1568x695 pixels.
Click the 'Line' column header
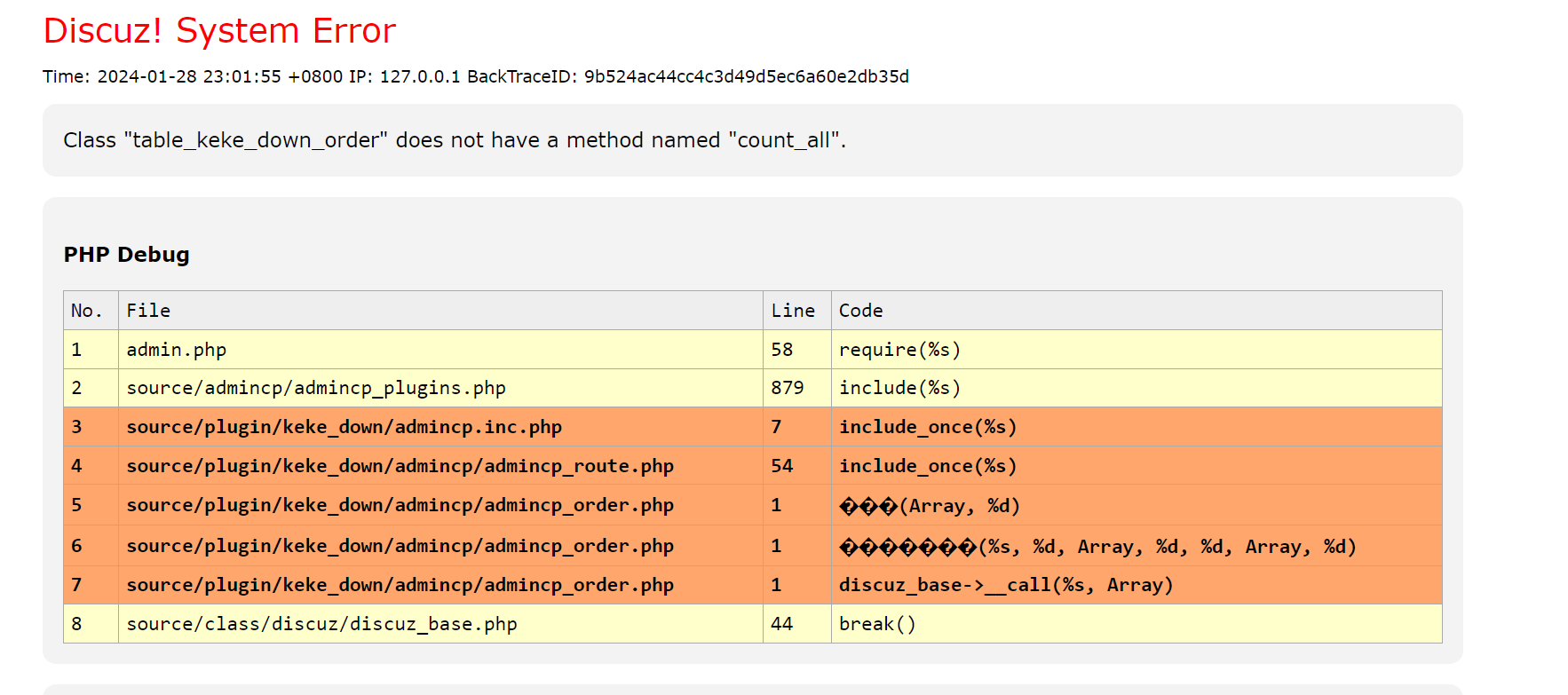tap(796, 311)
